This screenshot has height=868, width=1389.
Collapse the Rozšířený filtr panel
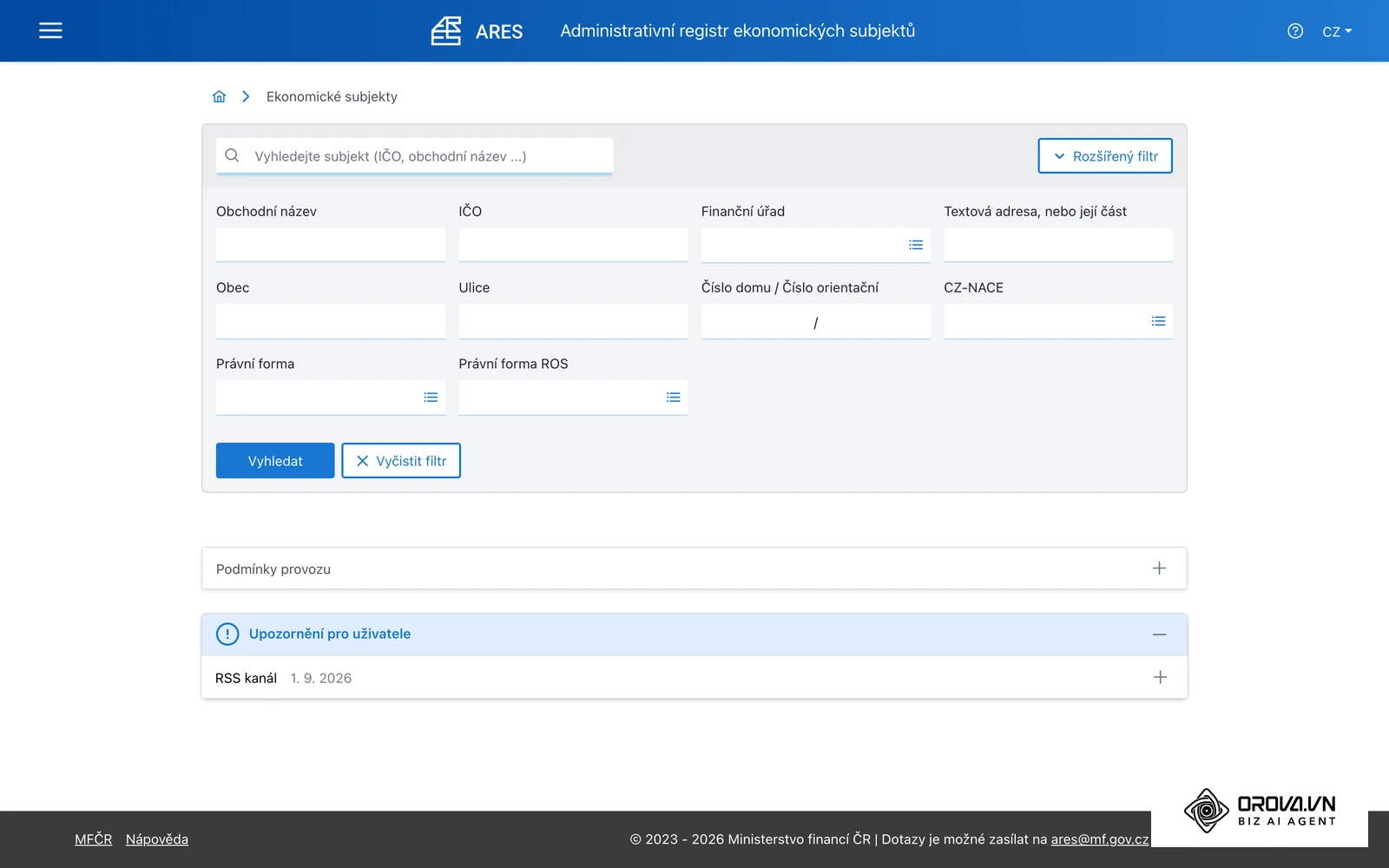point(1105,156)
